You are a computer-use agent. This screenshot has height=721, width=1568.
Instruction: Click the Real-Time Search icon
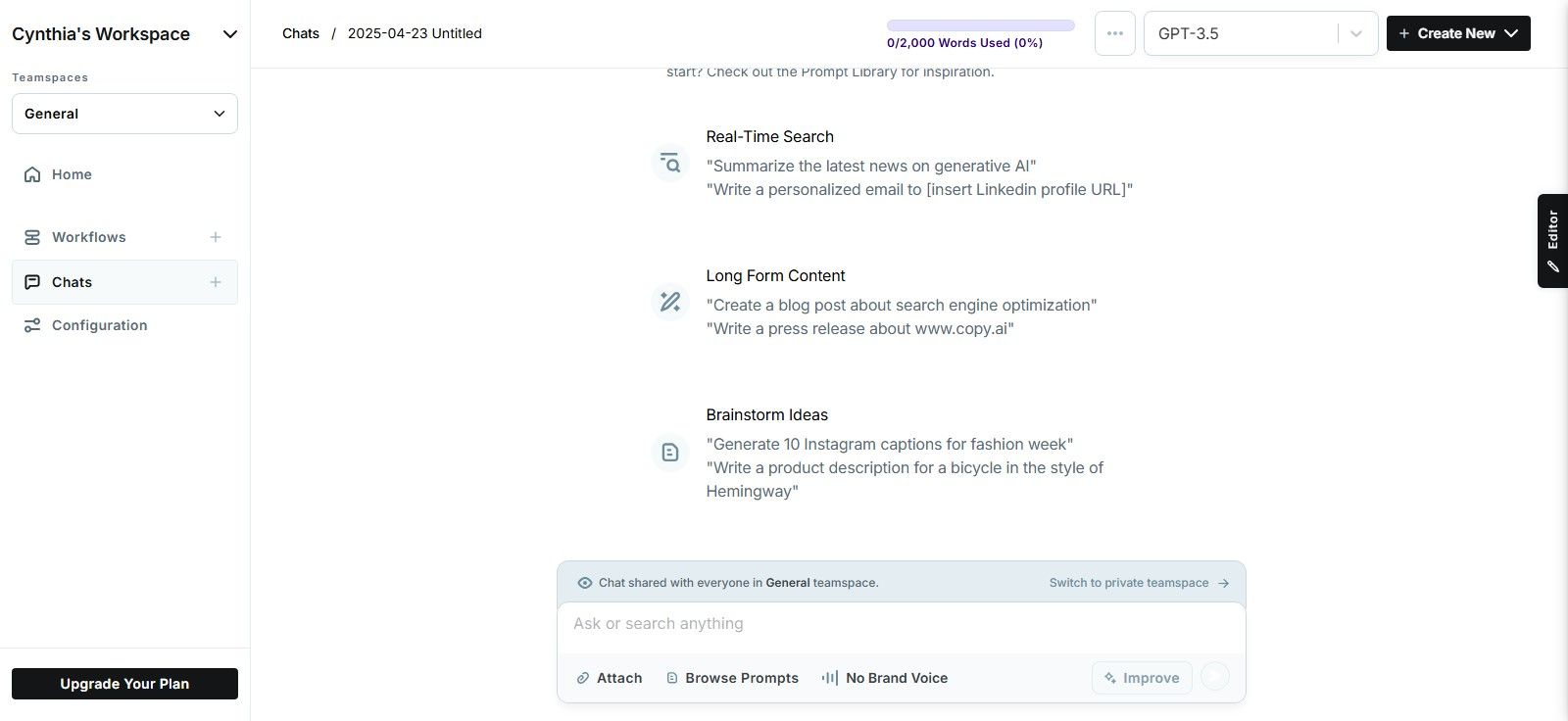tap(670, 163)
